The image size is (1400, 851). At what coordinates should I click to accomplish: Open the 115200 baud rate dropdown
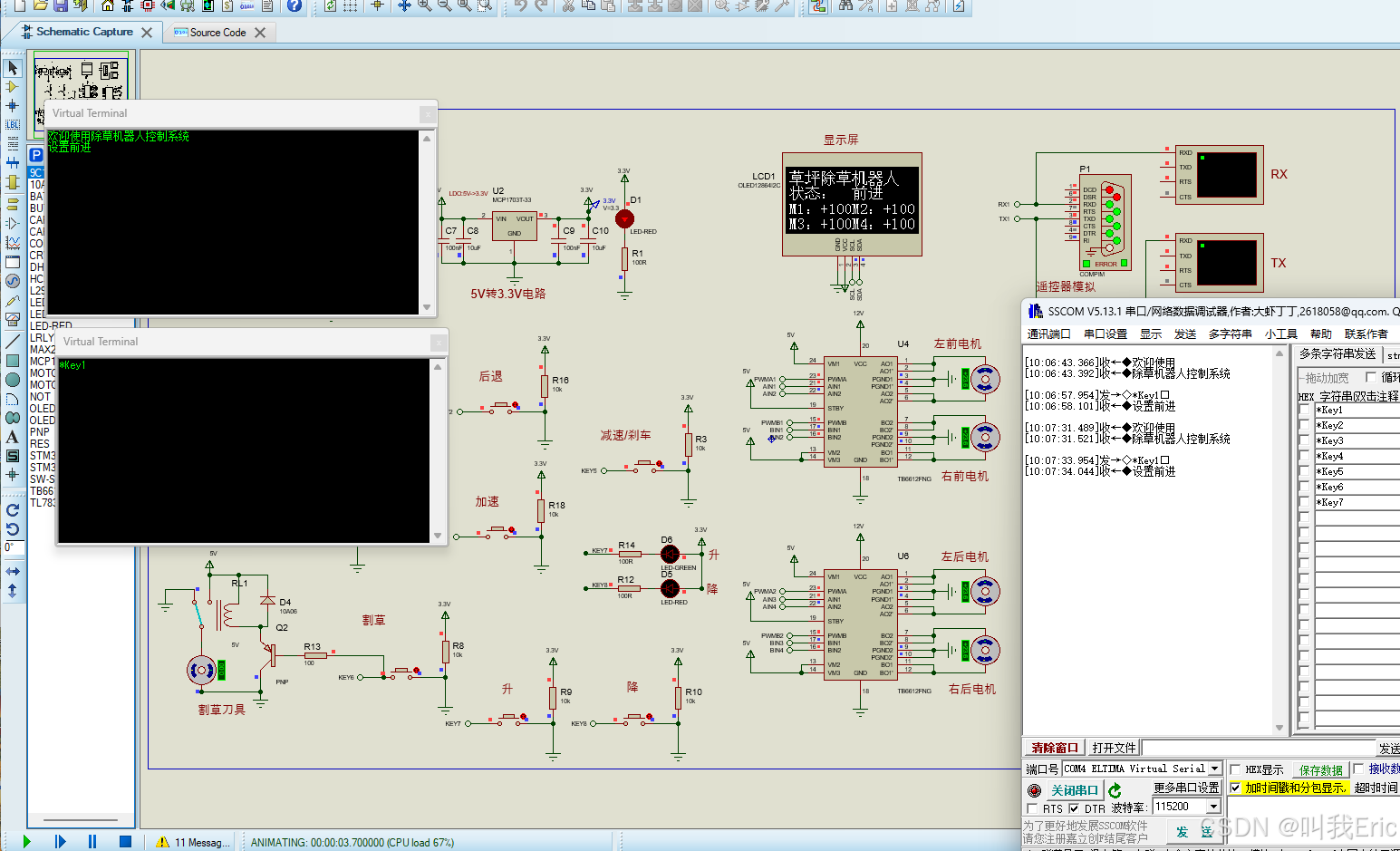coord(1214,807)
